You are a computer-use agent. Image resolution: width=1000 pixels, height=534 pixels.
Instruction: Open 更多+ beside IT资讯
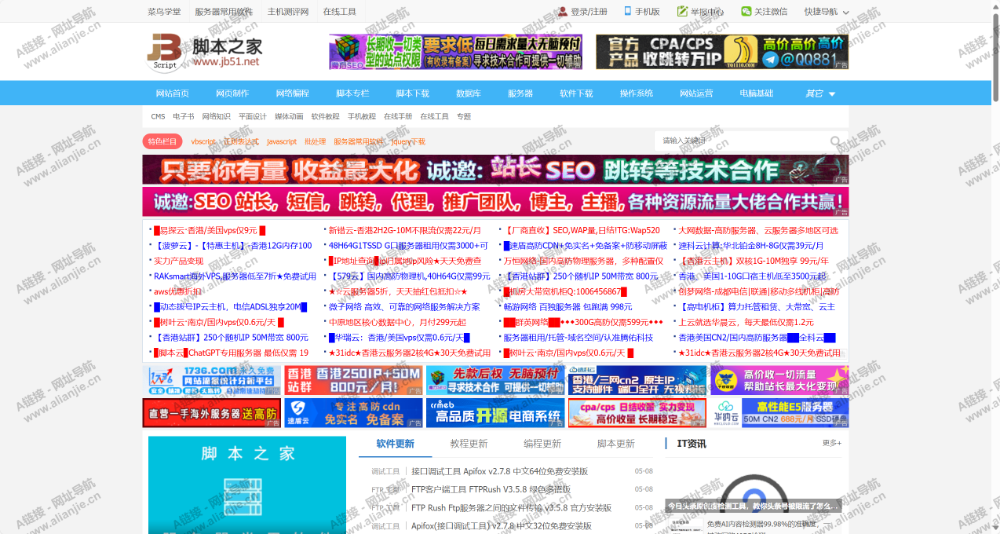[x=832, y=443]
